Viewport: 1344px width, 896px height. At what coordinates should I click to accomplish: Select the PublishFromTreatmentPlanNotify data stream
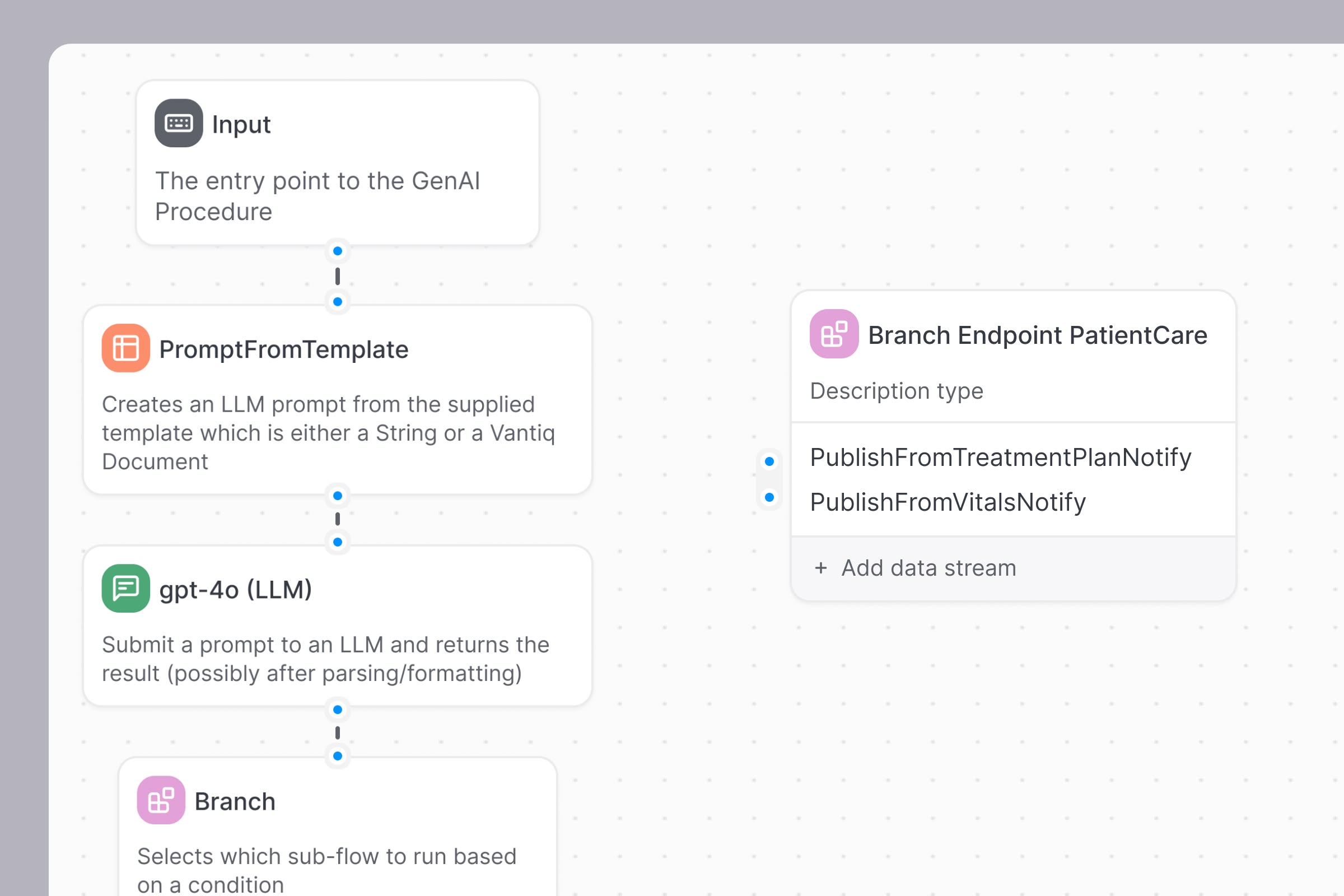[x=1000, y=458]
